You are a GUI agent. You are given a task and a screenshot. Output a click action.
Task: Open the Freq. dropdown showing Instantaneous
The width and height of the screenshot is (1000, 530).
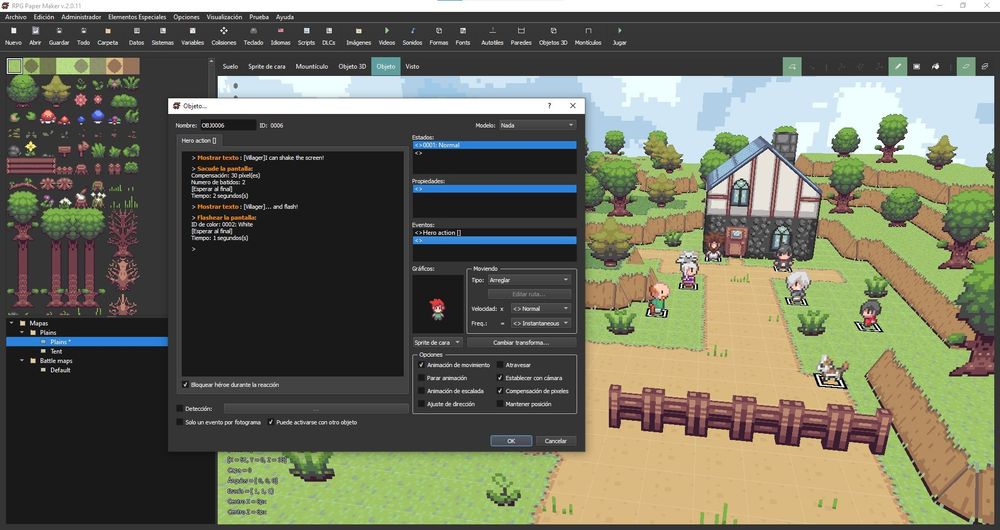tap(540, 323)
